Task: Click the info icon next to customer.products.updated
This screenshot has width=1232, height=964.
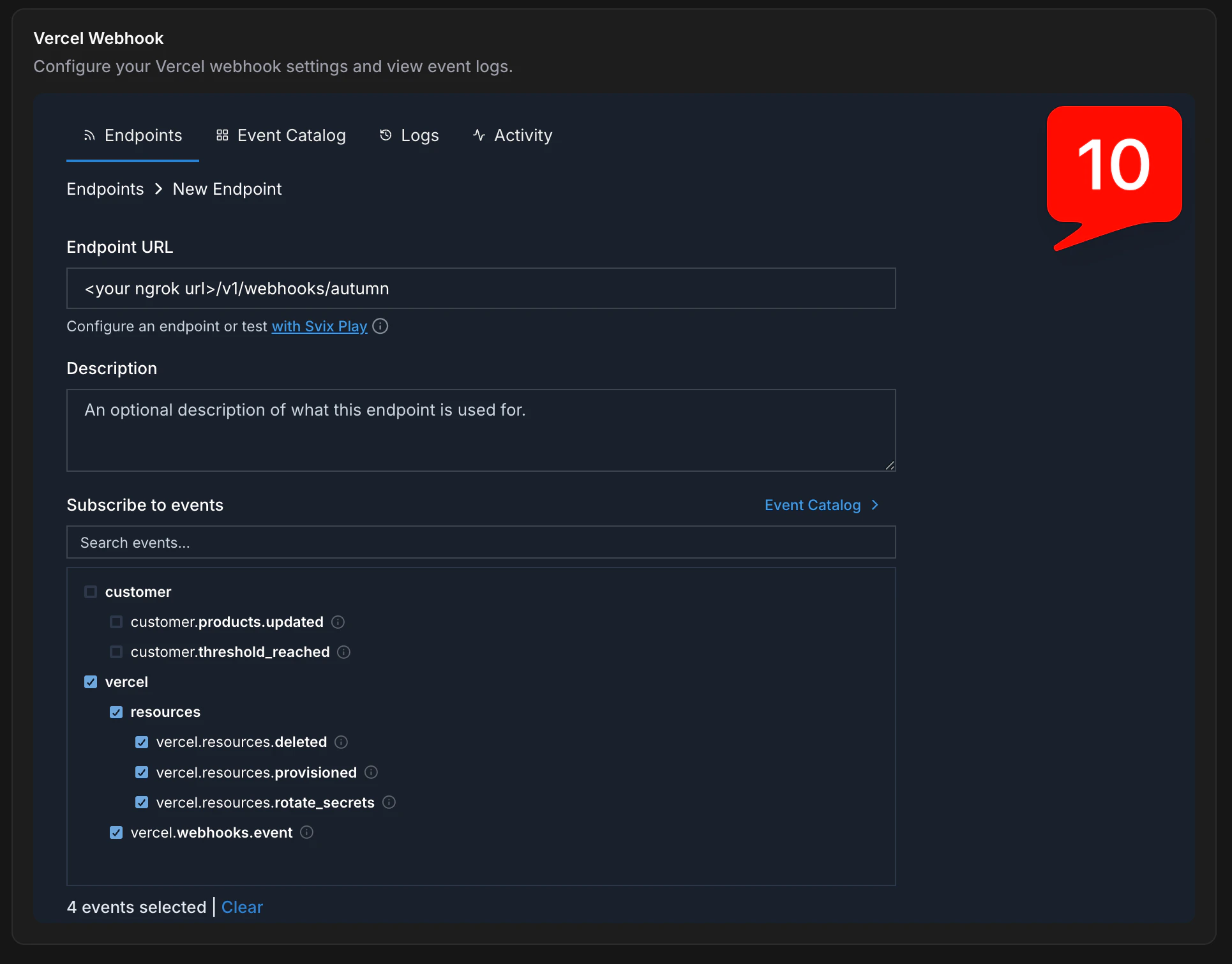Action: 338,622
